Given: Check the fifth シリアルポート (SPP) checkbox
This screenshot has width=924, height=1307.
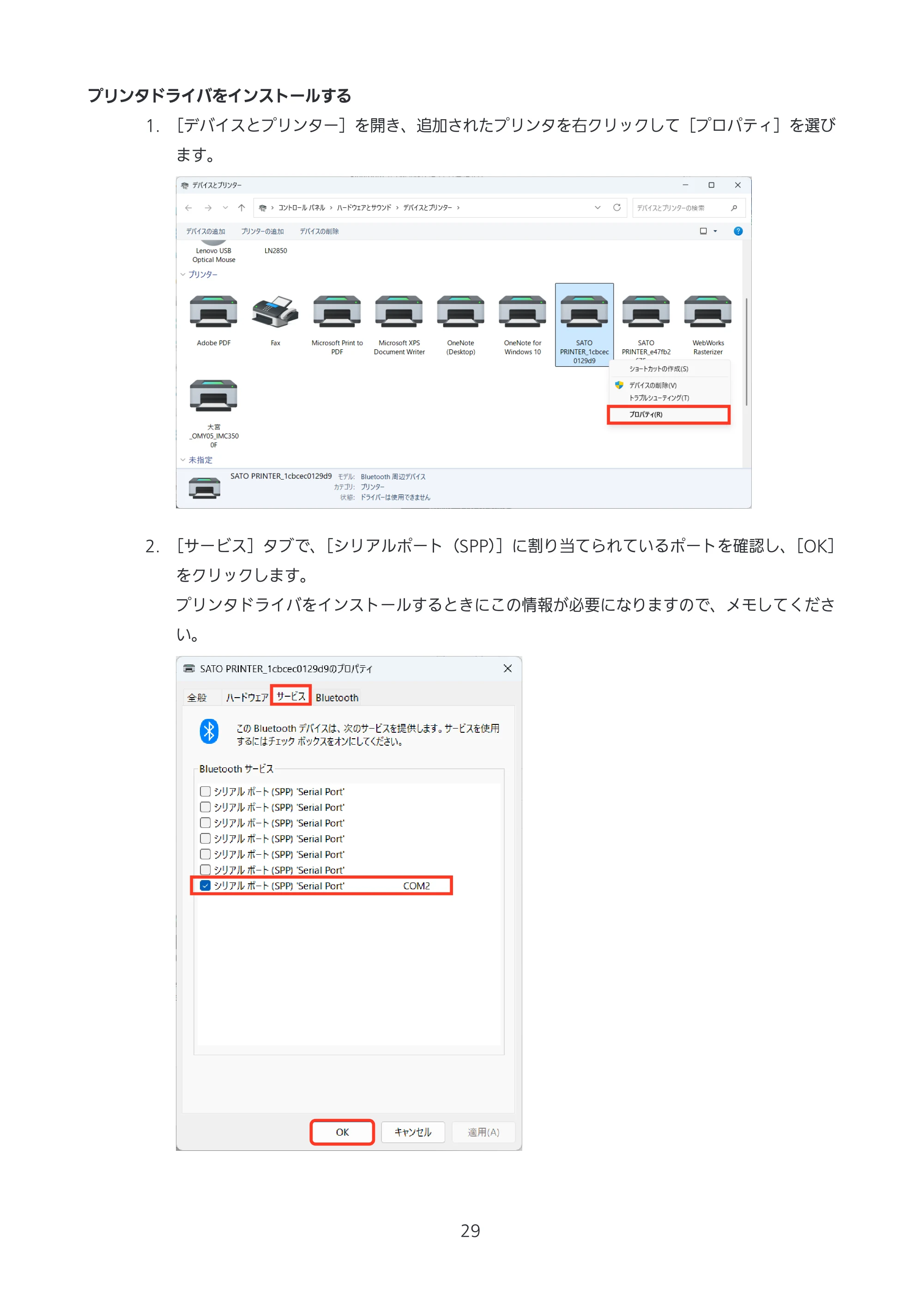Looking at the screenshot, I should point(205,854).
